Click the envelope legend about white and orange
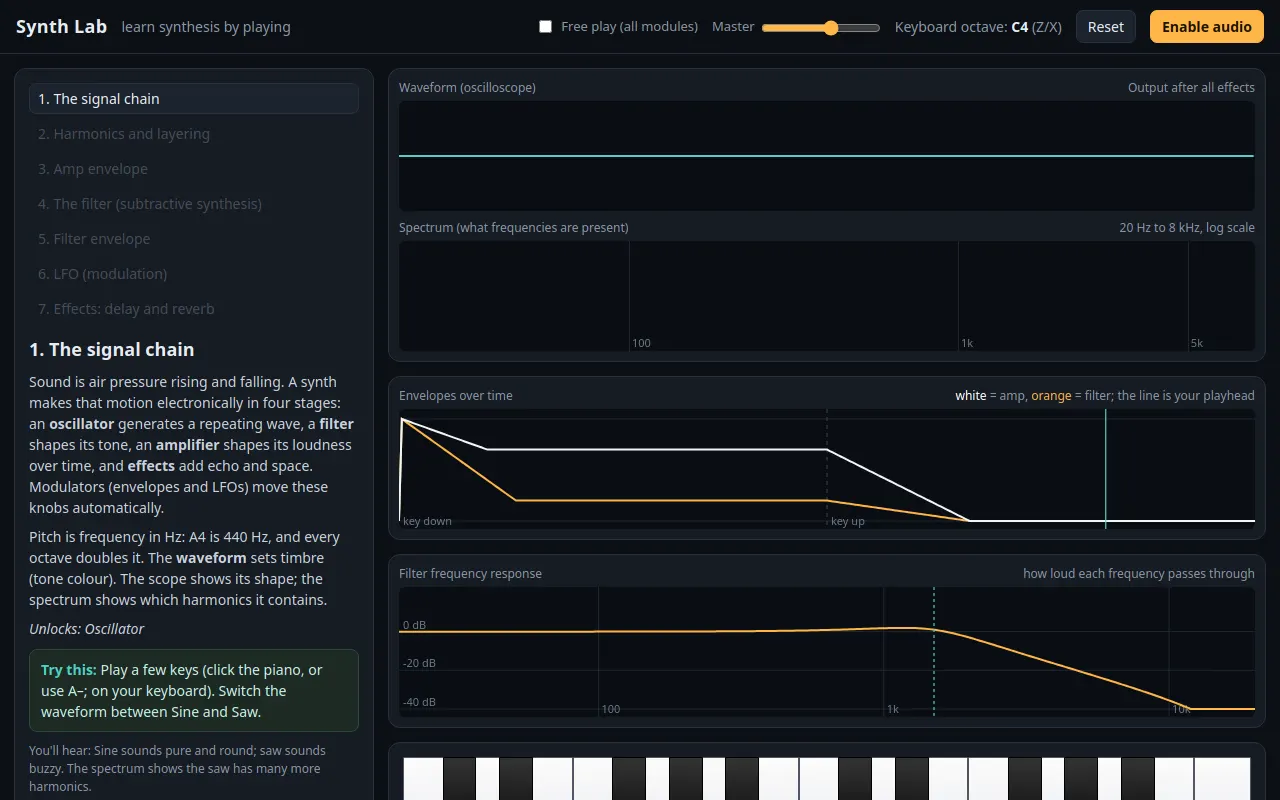 [1105, 396]
